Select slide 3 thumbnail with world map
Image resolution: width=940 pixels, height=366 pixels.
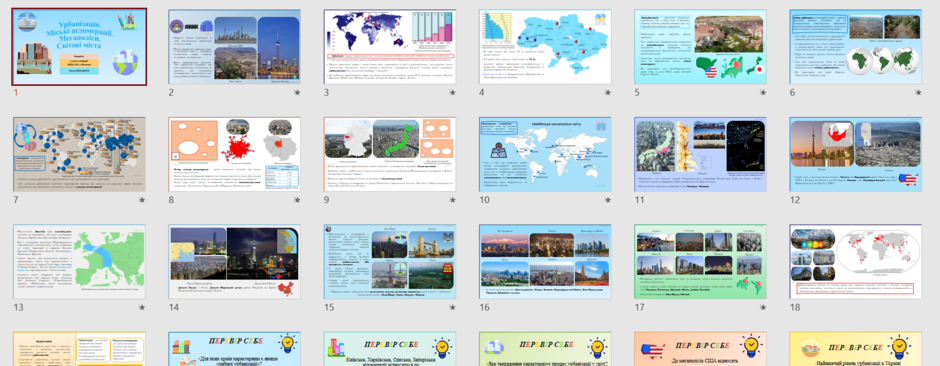pyautogui.click(x=390, y=47)
